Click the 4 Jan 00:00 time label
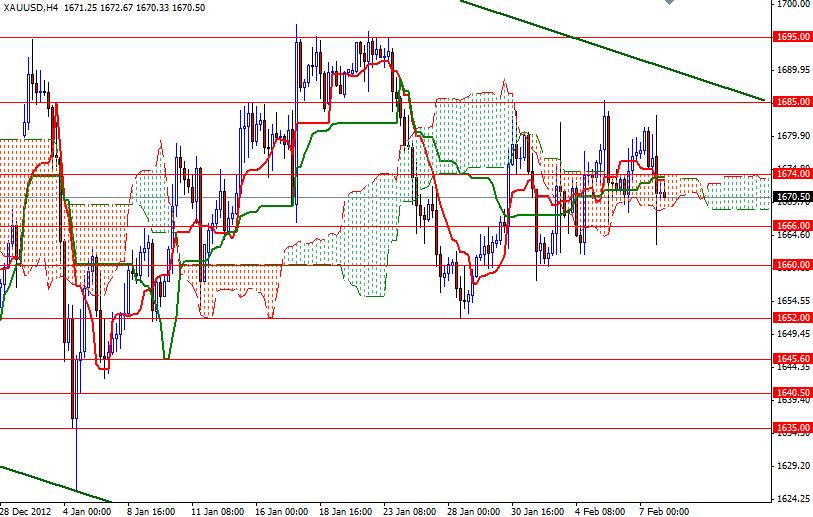 (88, 509)
